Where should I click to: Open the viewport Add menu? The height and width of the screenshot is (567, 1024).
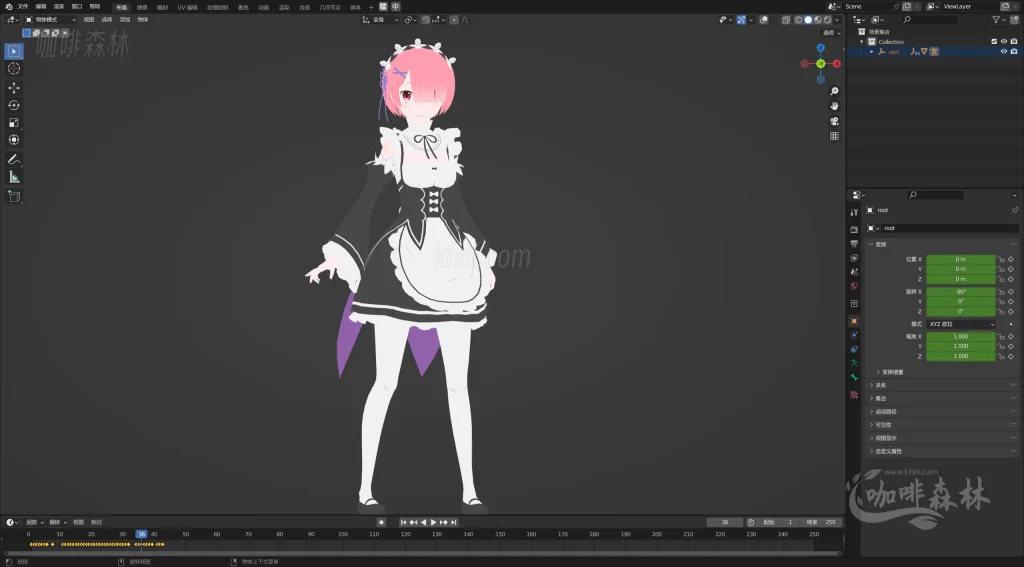[125, 20]
